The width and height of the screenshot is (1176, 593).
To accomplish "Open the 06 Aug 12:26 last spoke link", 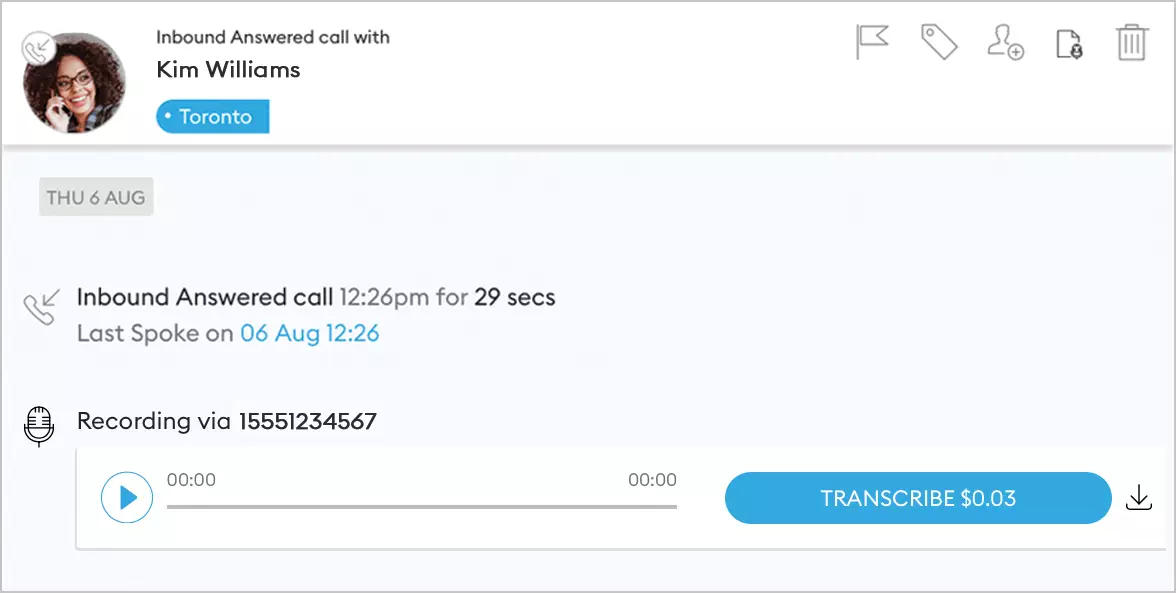I will [x=310, y=333].
